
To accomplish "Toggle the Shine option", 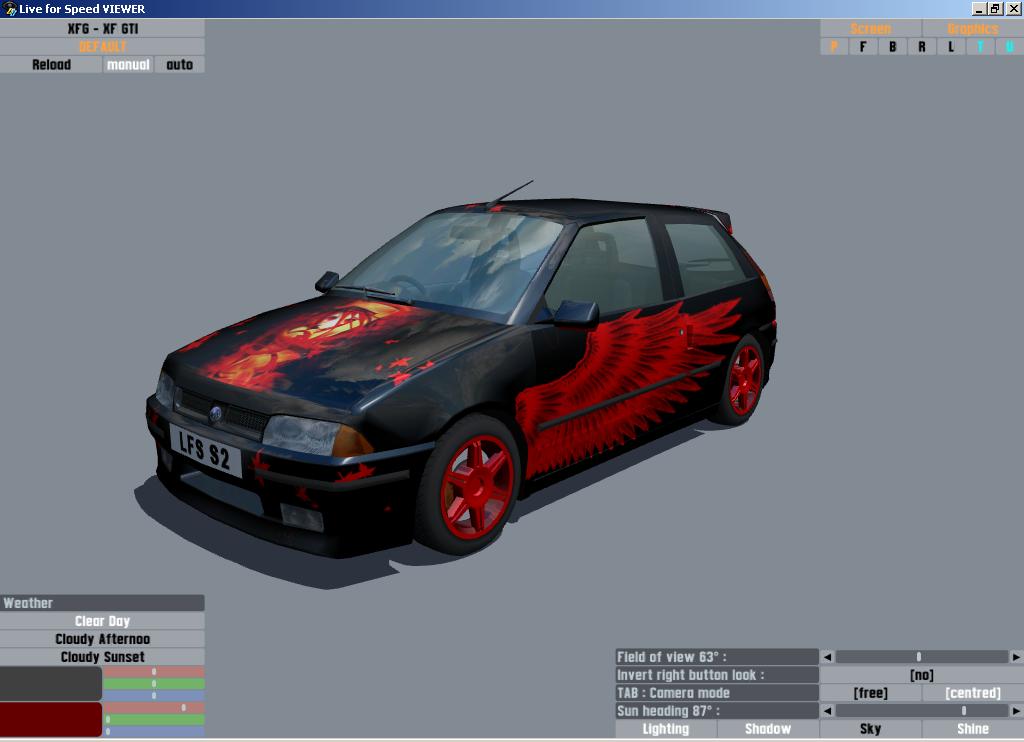I will pos(973,729).
